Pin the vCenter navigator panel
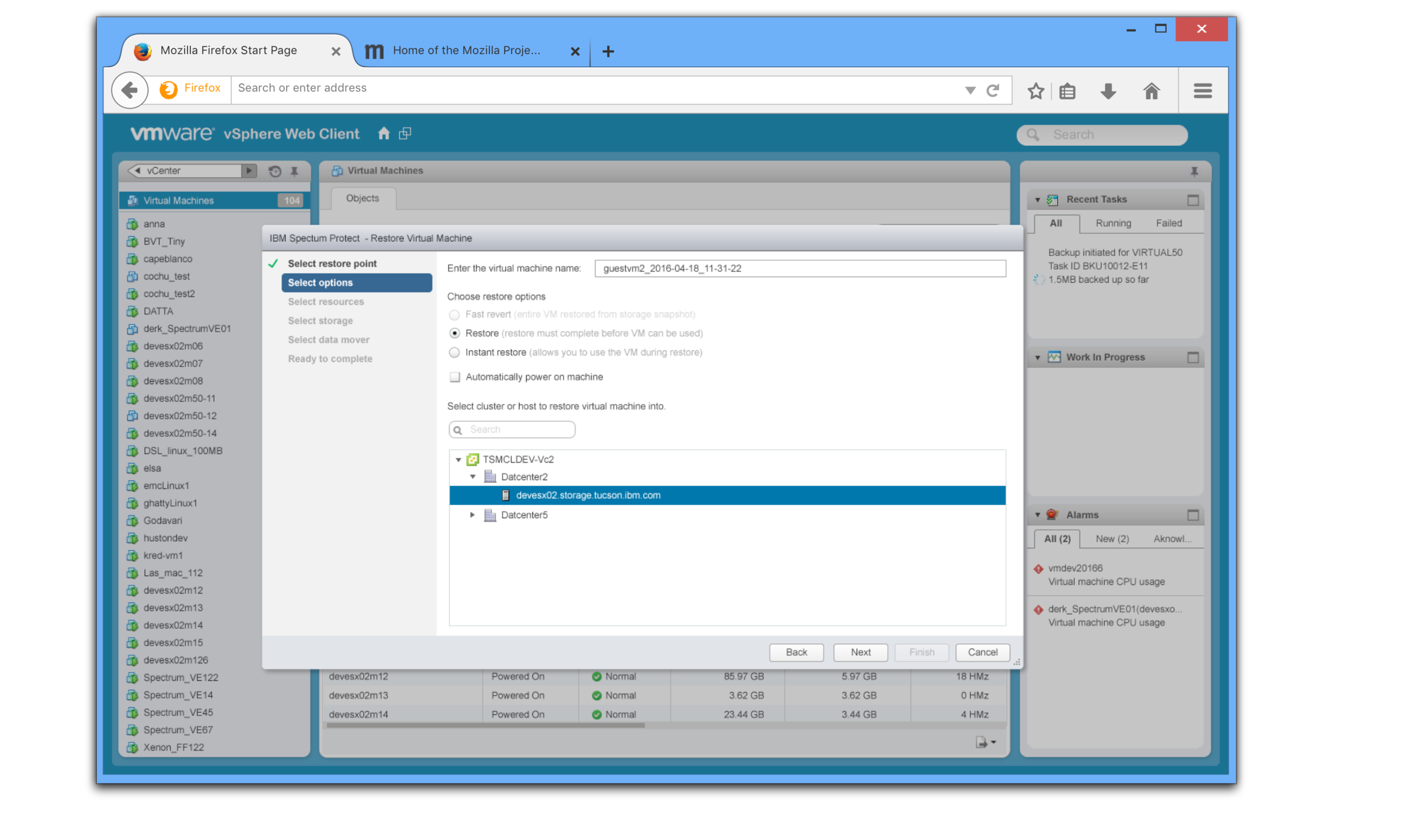1424x840 pixels. pyautogui.click(x=294, y=171)
